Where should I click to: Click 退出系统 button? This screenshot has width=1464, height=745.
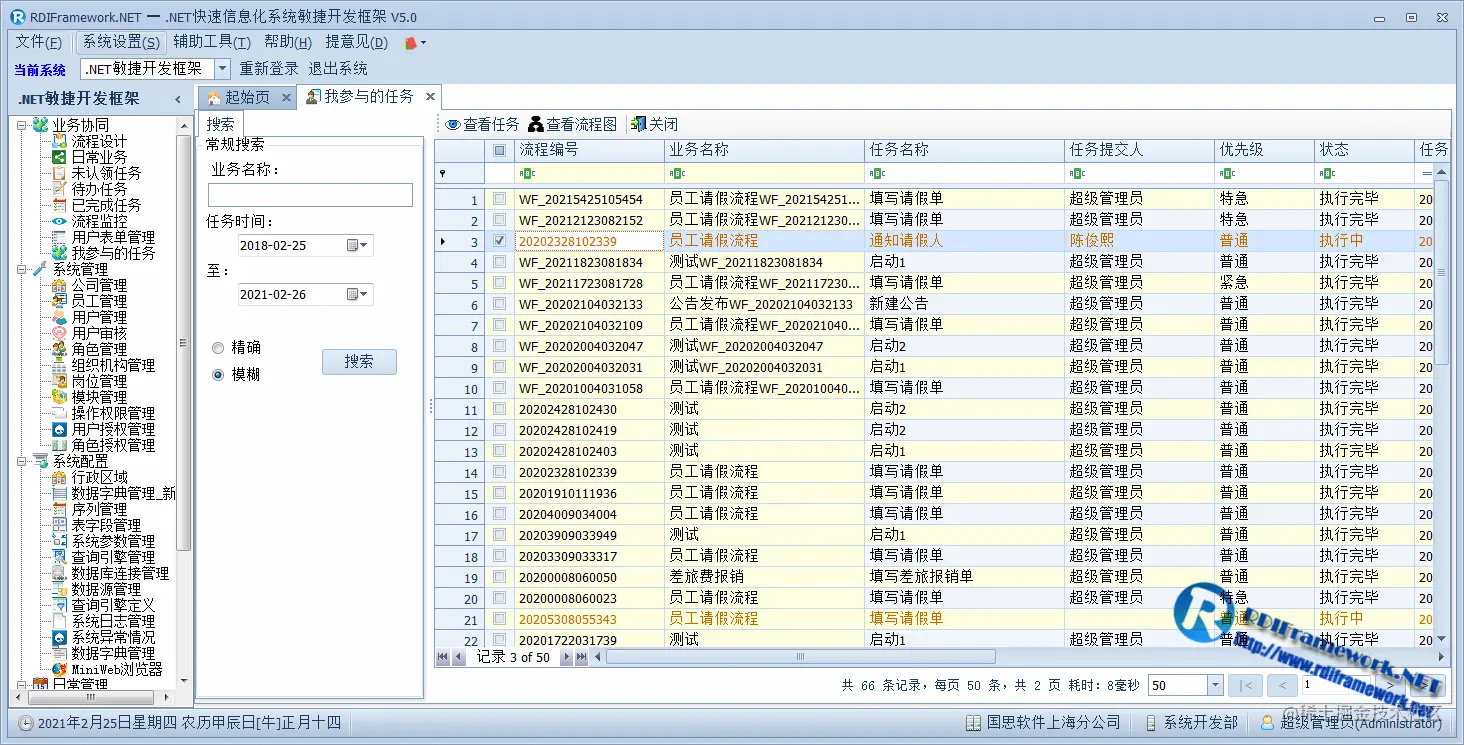tap(338, 69)
